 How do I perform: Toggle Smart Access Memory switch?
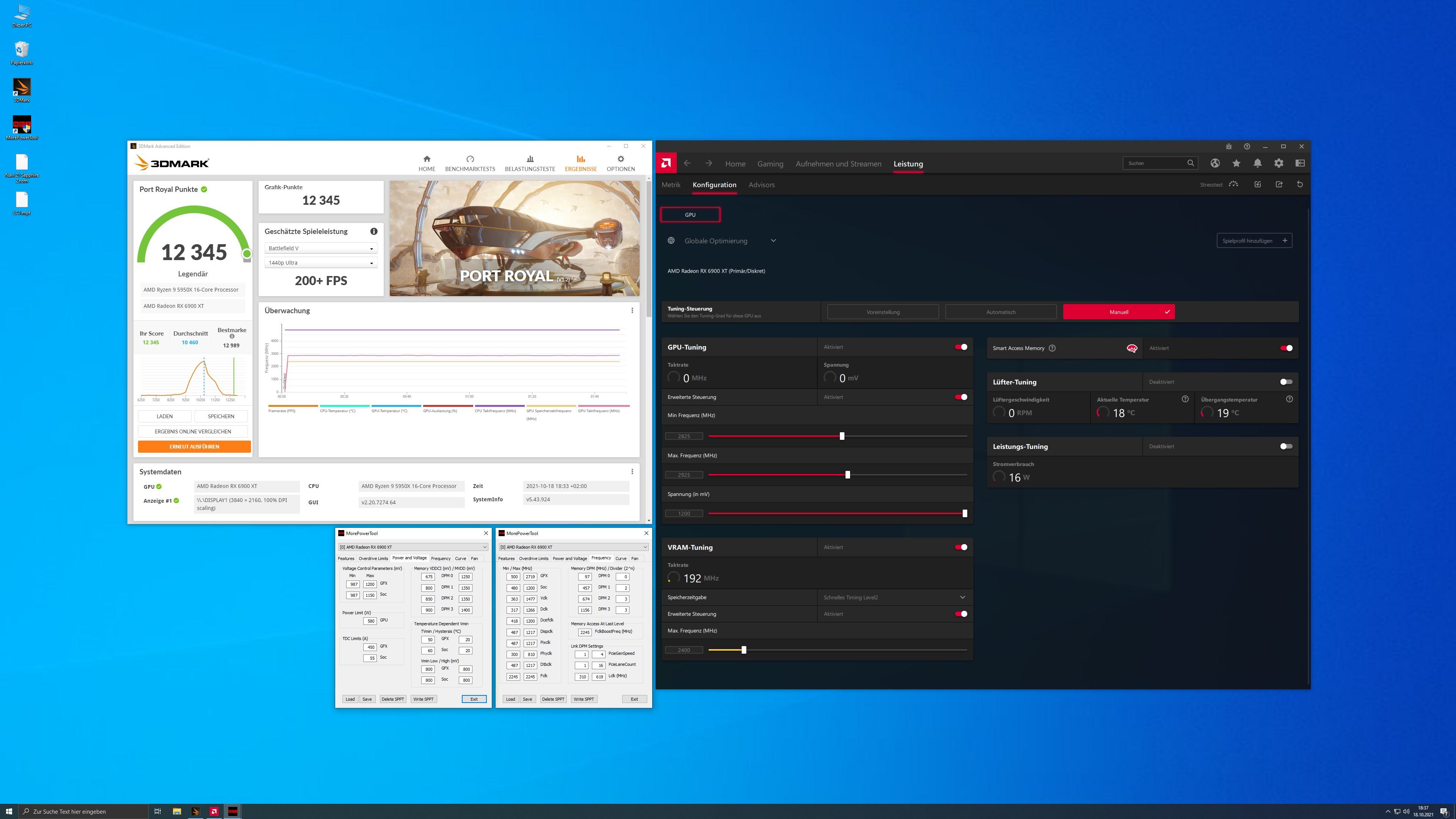[x=1287, y=348]
